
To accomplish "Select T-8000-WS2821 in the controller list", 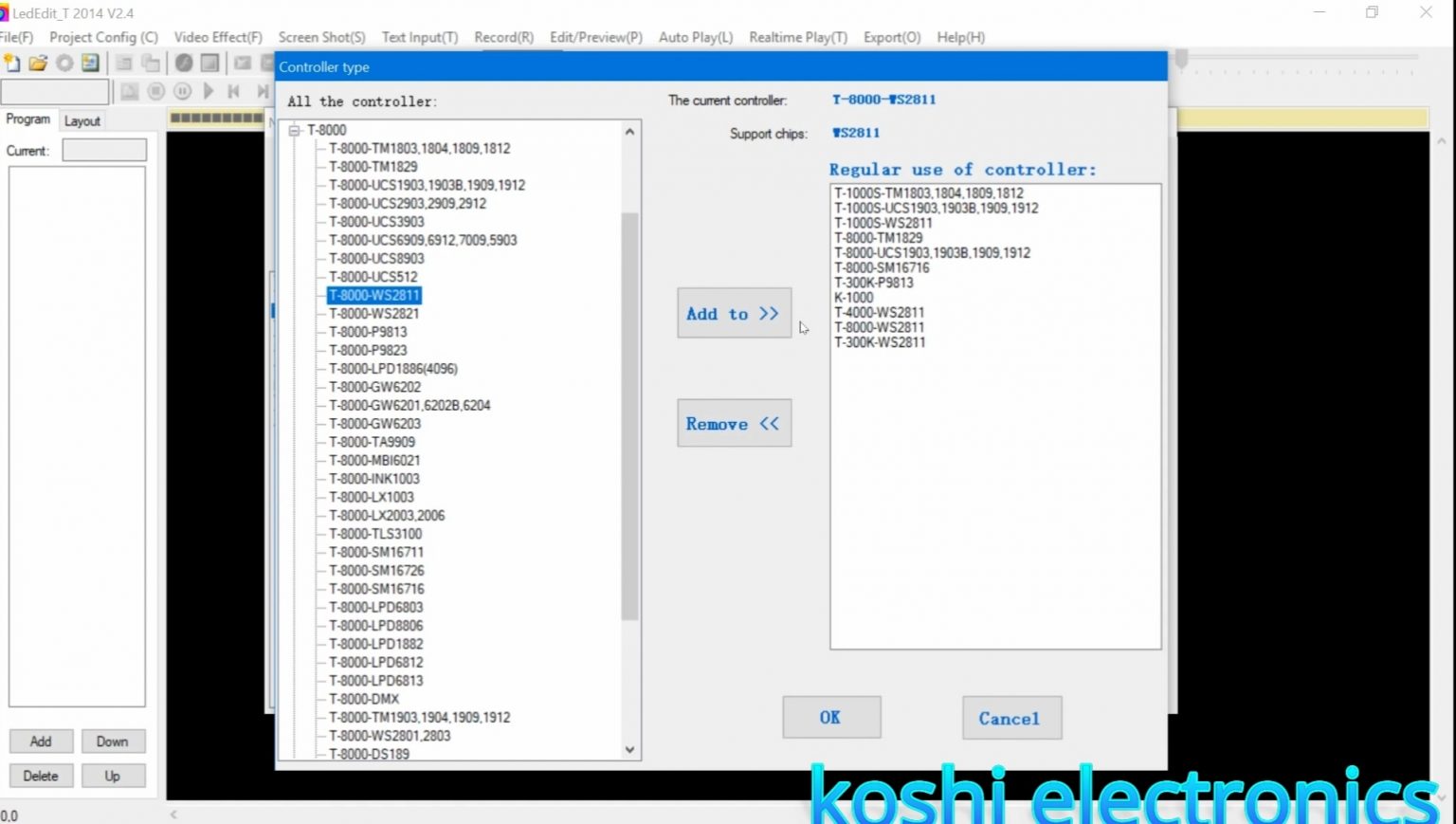I will point(374,314).
